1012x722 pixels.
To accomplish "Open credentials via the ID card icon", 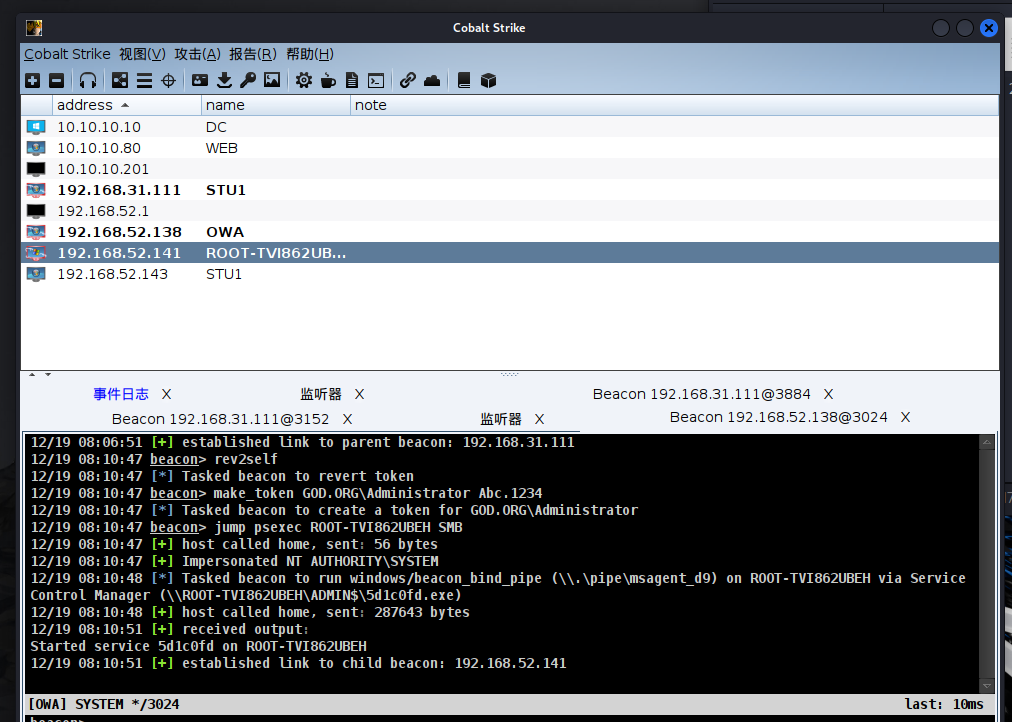I will click(200, 81).
